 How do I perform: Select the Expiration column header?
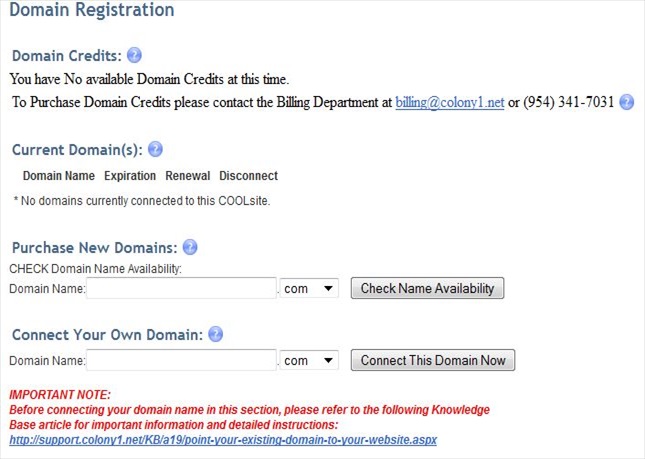click(130, 176)
